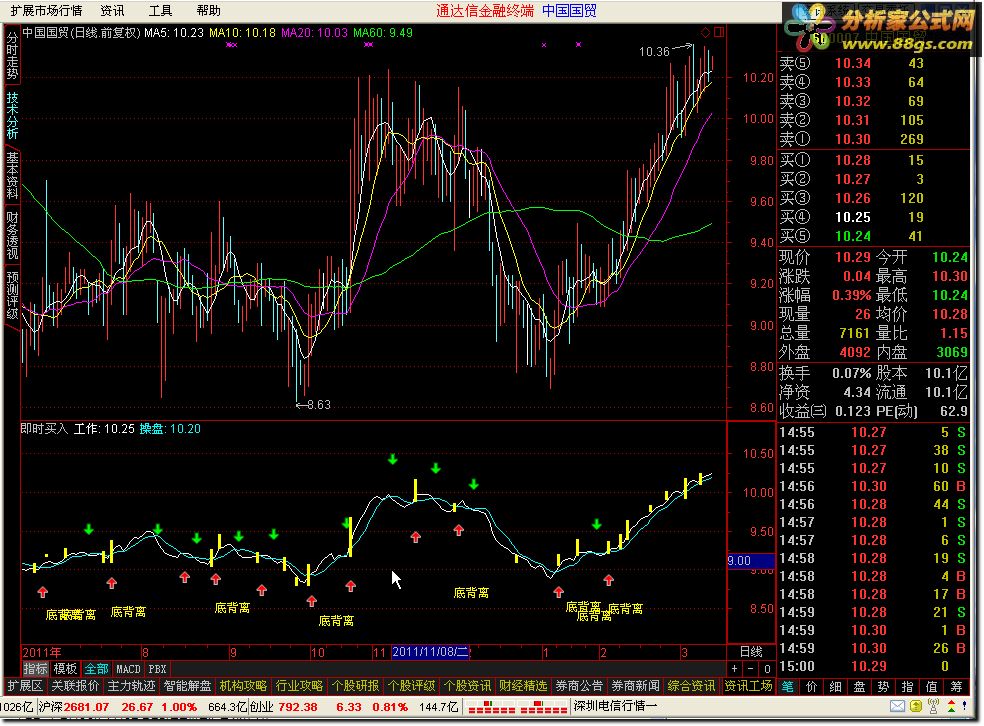The width and height of the screenshot is (984, 726).
Task: Switch to 财务透视 side tab
Action: coord(12,235)
